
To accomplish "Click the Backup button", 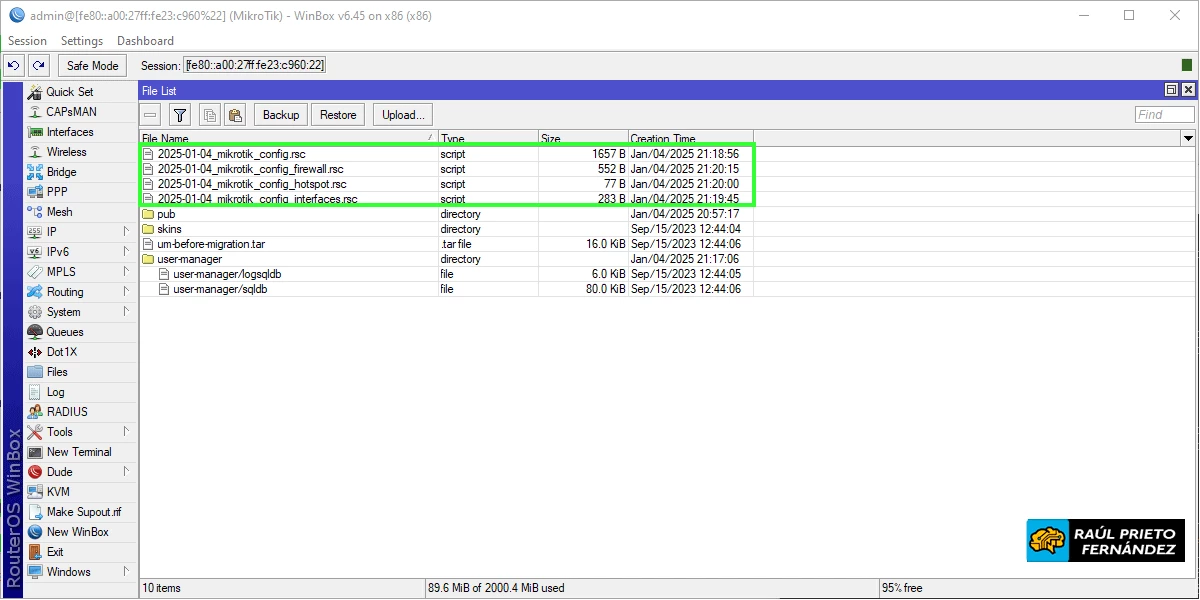I will pos(280,114).
